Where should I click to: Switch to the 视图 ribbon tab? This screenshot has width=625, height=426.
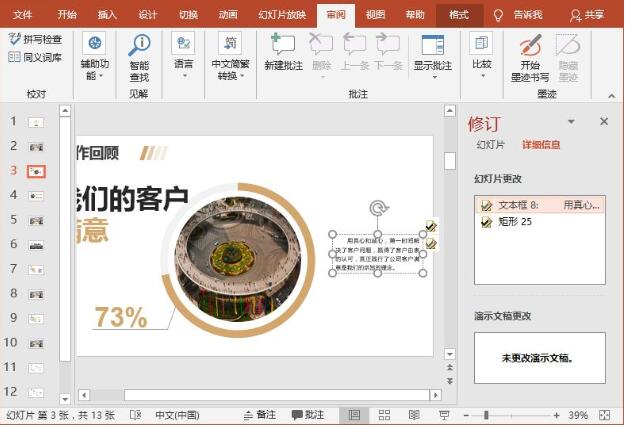(375, 15)
